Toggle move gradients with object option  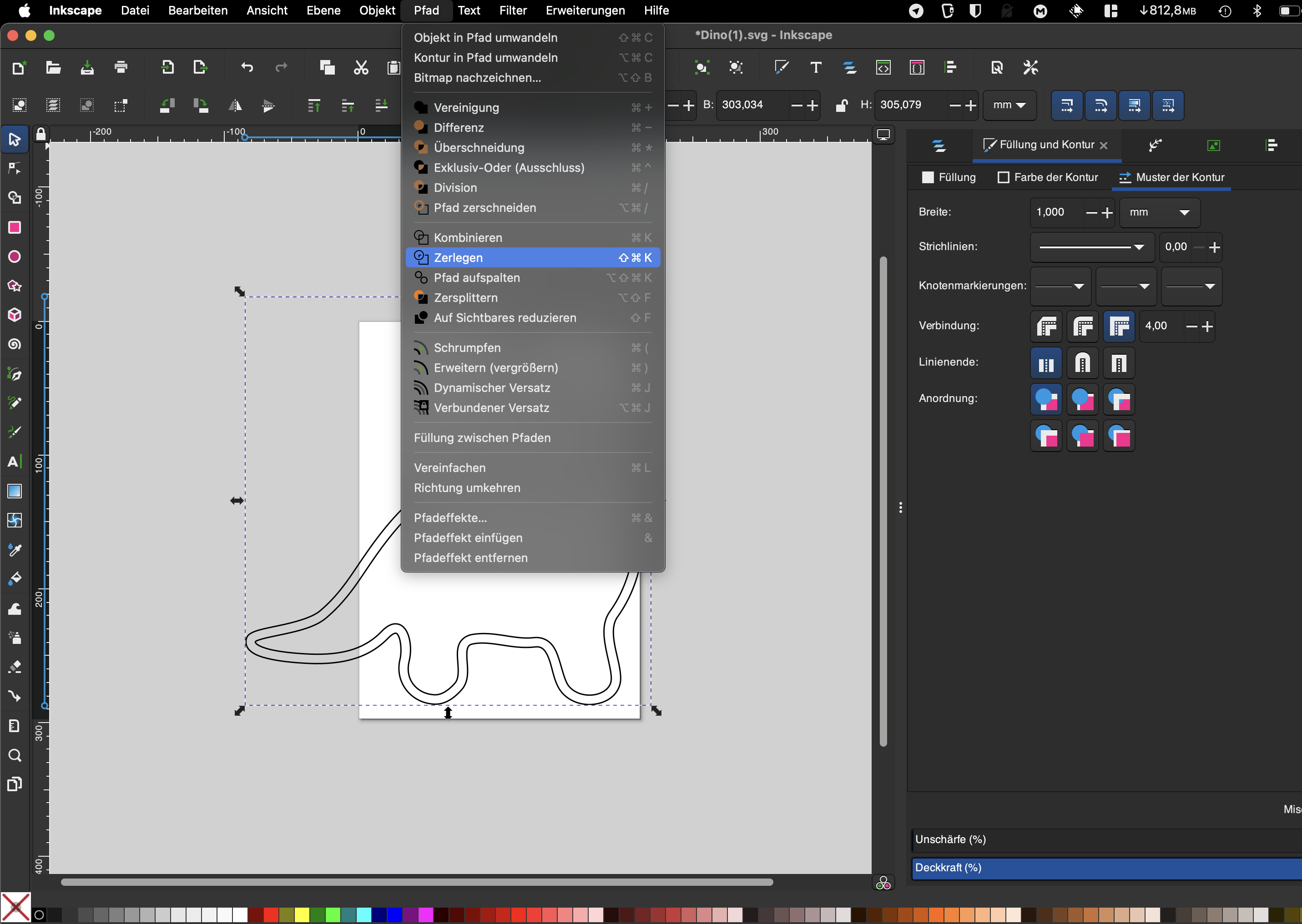click(x=1134, y=105)
